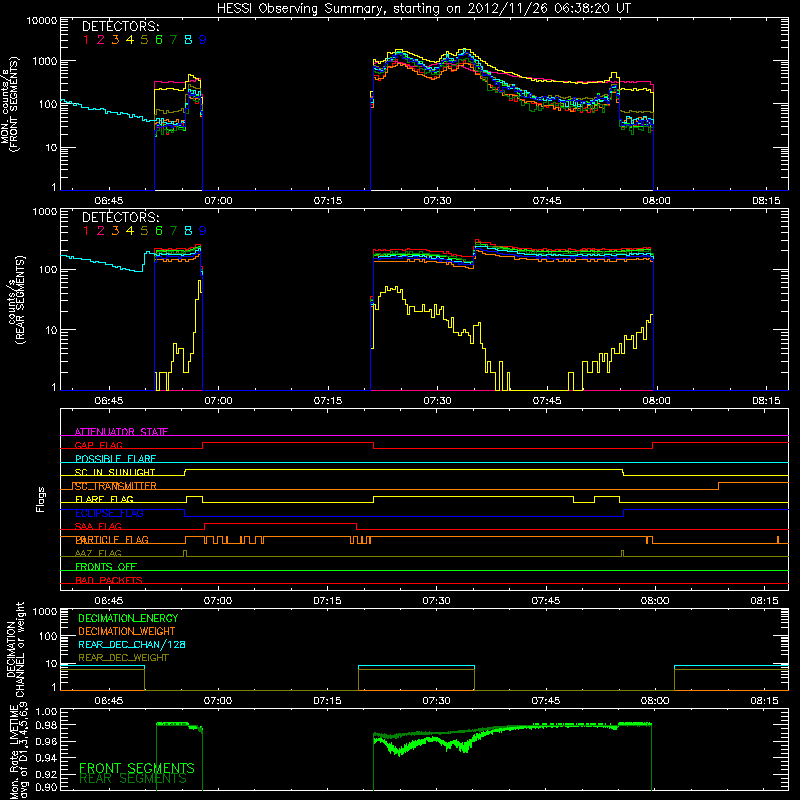Select 07:15 time label under rear segments plot

pos(328,401)
